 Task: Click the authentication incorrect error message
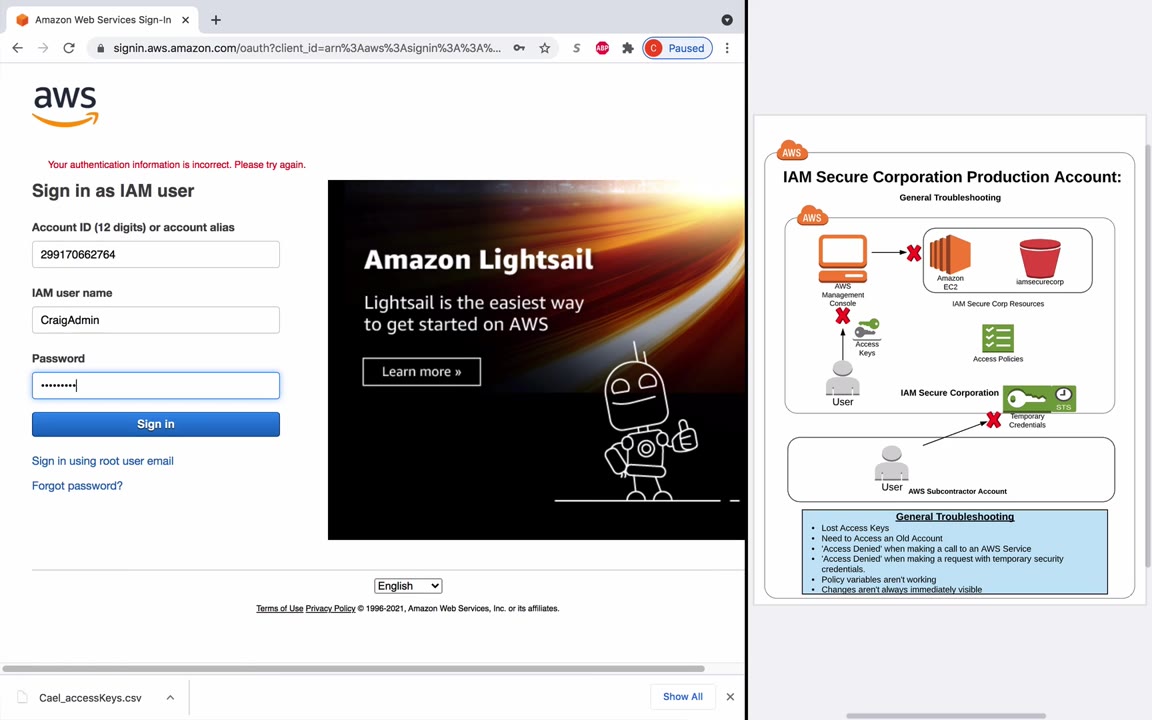tap(176, 165)
